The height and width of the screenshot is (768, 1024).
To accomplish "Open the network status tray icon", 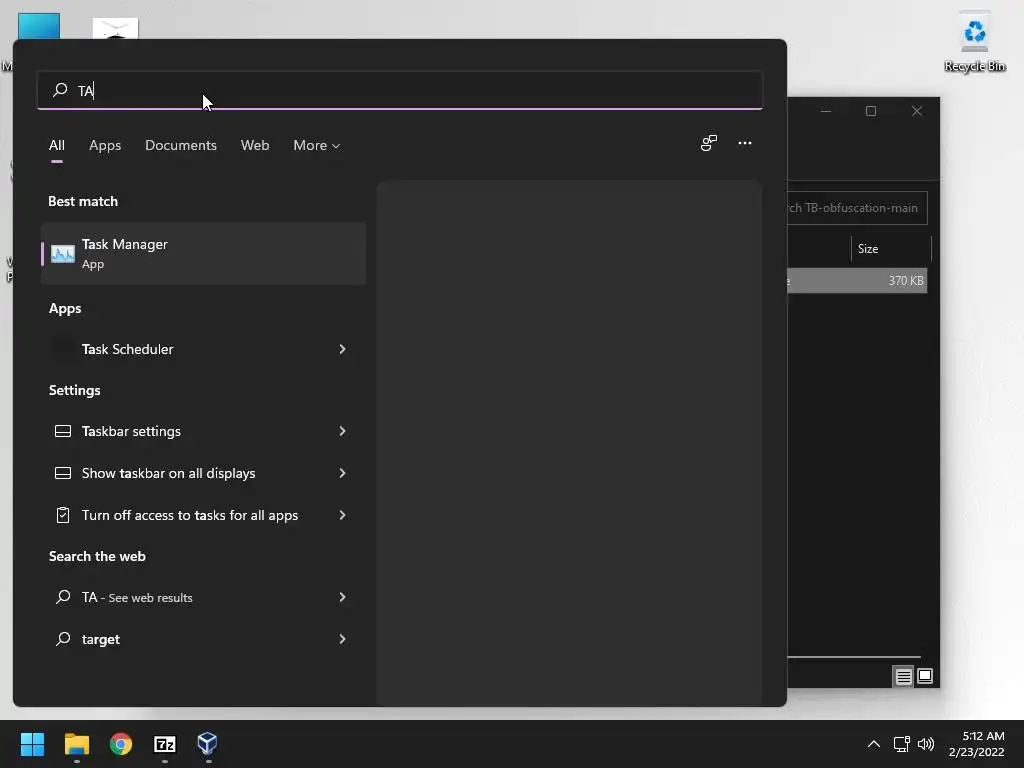I will tap(902, 744).
